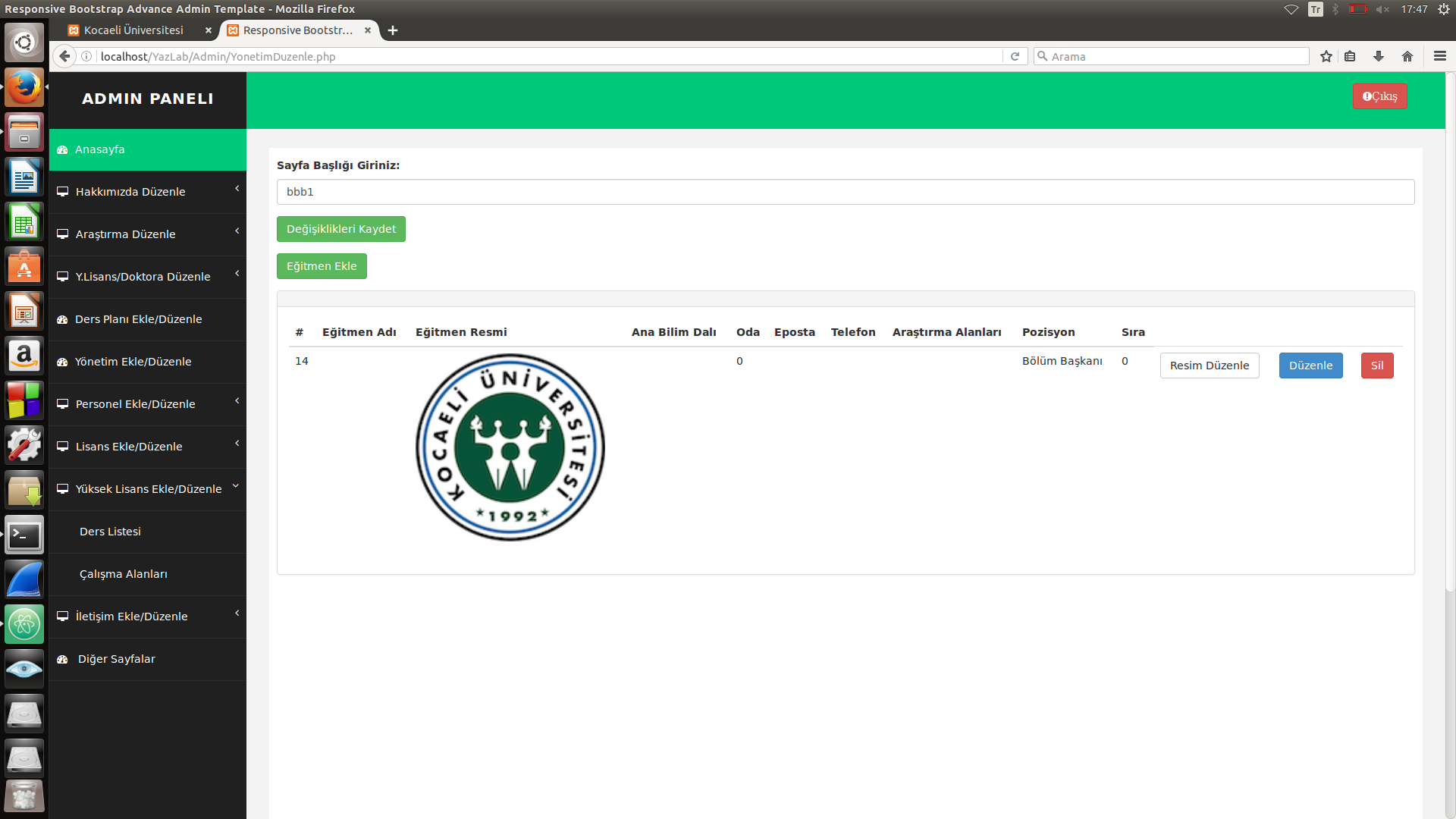Show bookmarks library icon in toolbar
The image size is (1456, 819).
pyautogui.click(x=1350, y=56)
